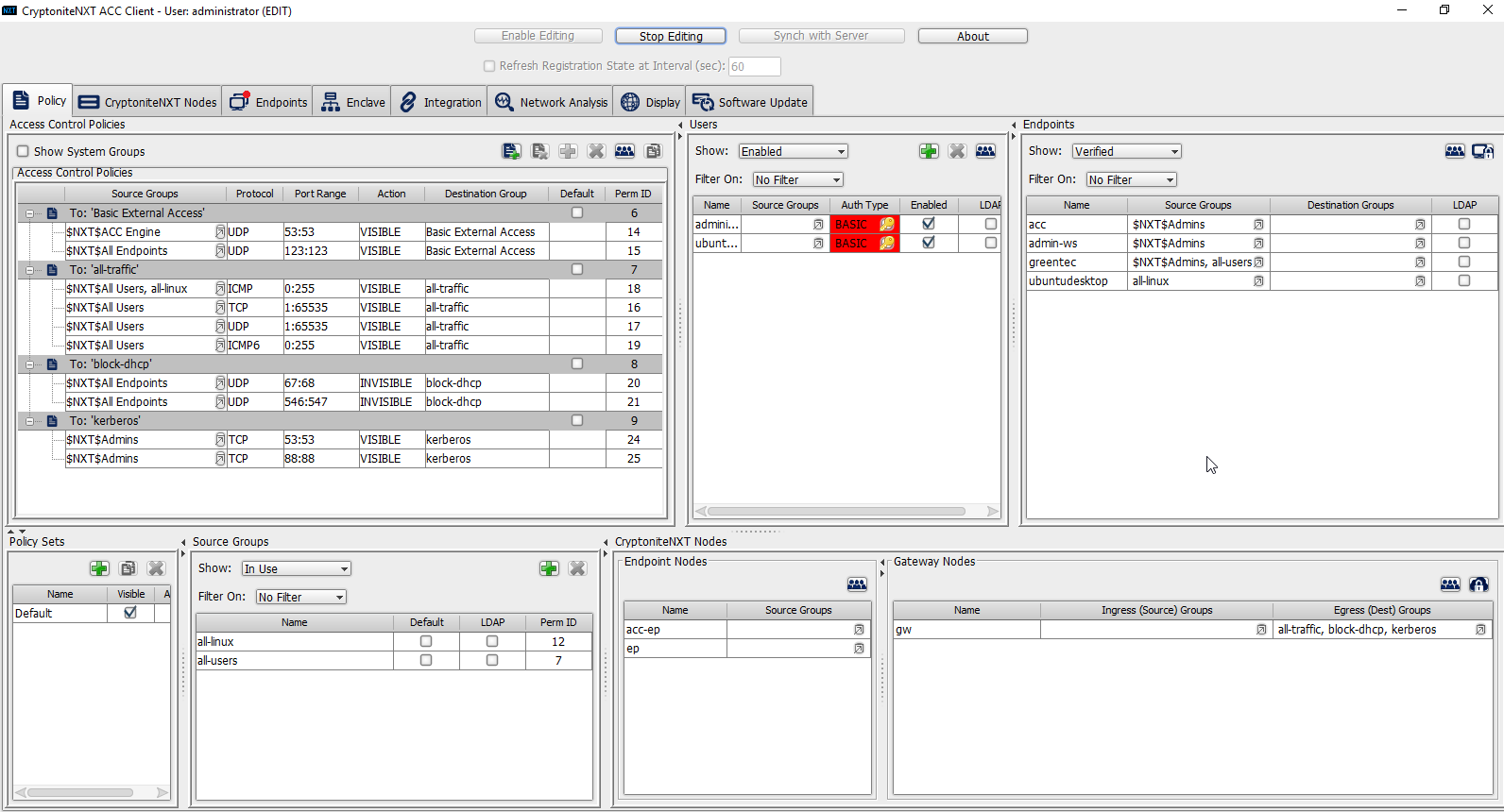Click the gray X delete icon in Policy Sets
The image size is (1504, 812).
(156, 568)
